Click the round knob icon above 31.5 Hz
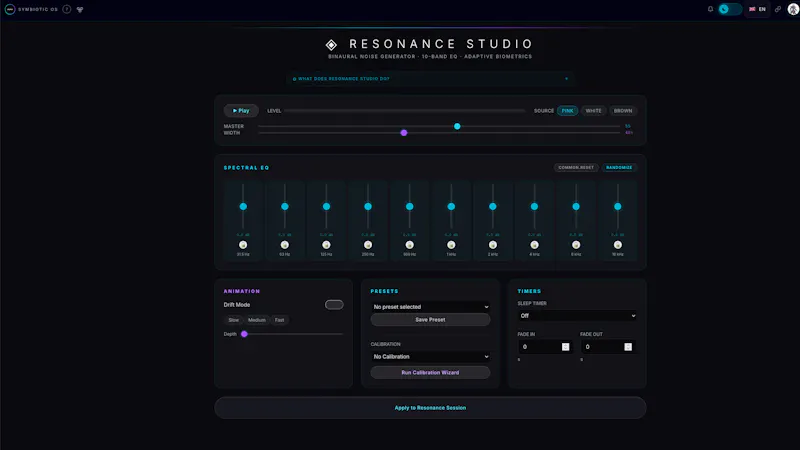Image resolution: width=800 pixels, height=450 pixels. [x=243, y=245]
